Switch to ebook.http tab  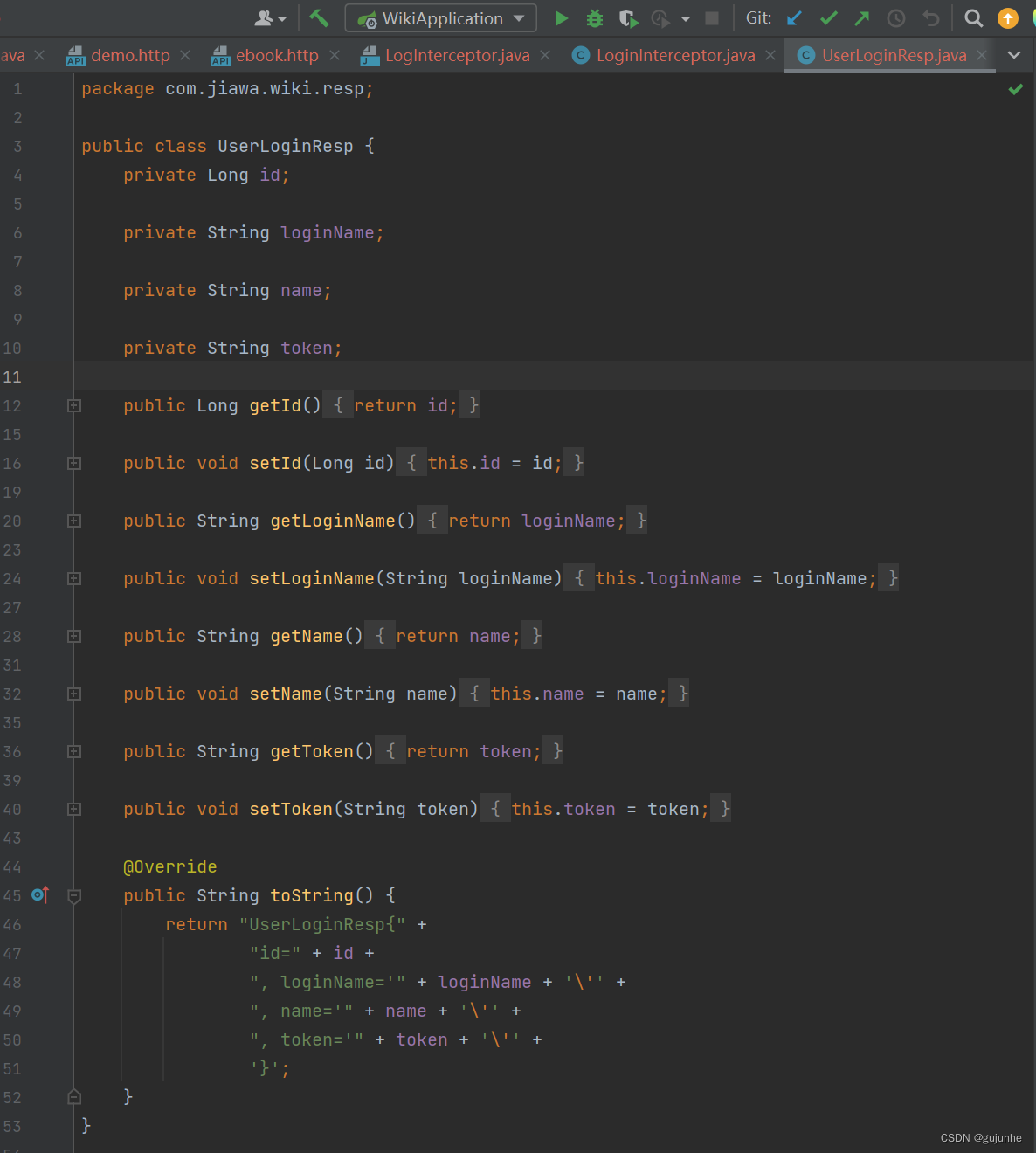(277, 55)
